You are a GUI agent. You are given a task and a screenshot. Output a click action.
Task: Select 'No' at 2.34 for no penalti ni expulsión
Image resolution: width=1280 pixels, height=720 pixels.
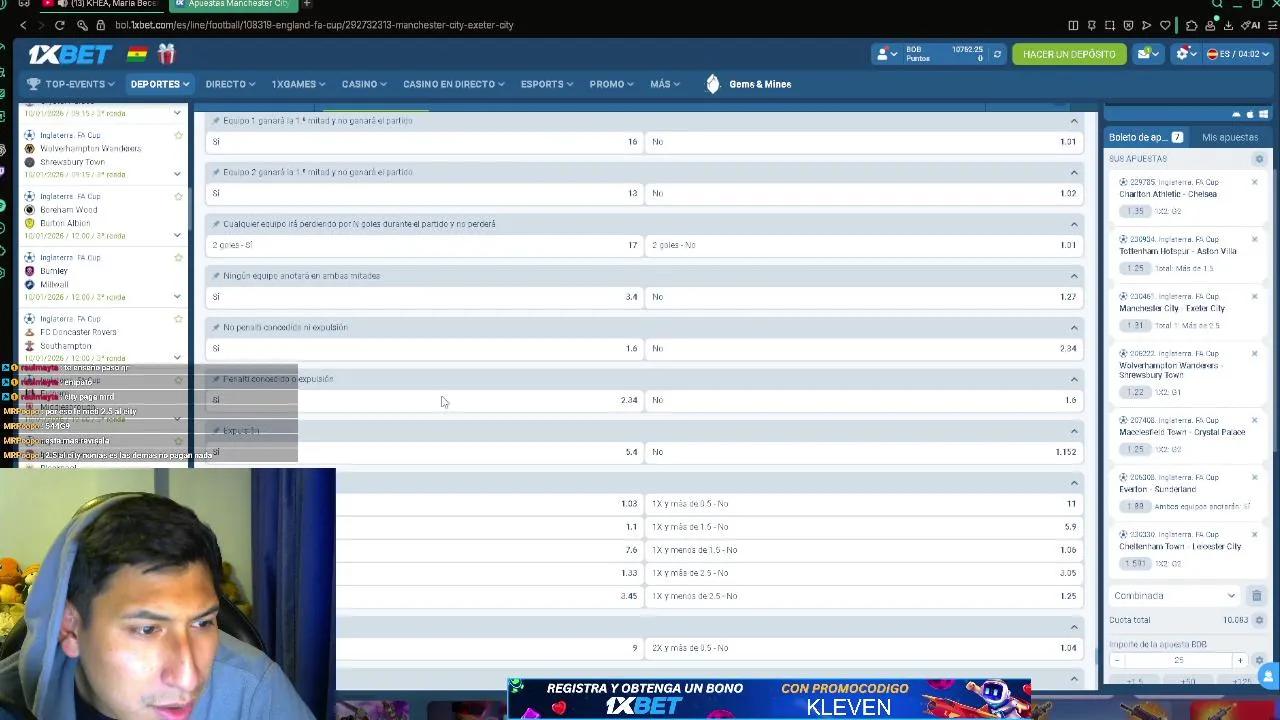click(865, 349)
